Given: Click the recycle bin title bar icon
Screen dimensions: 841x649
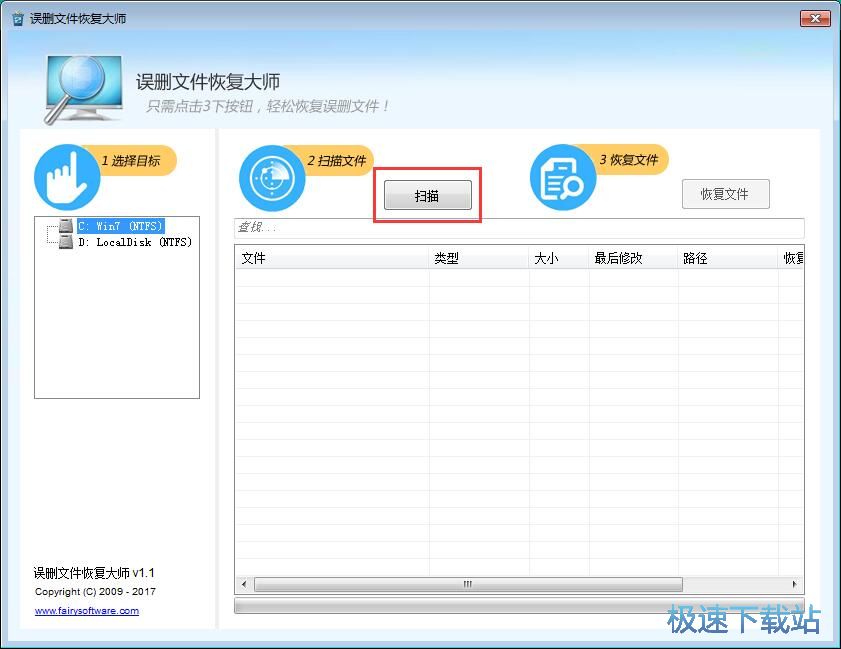Looking at the screenshot, I should (18, 19).
